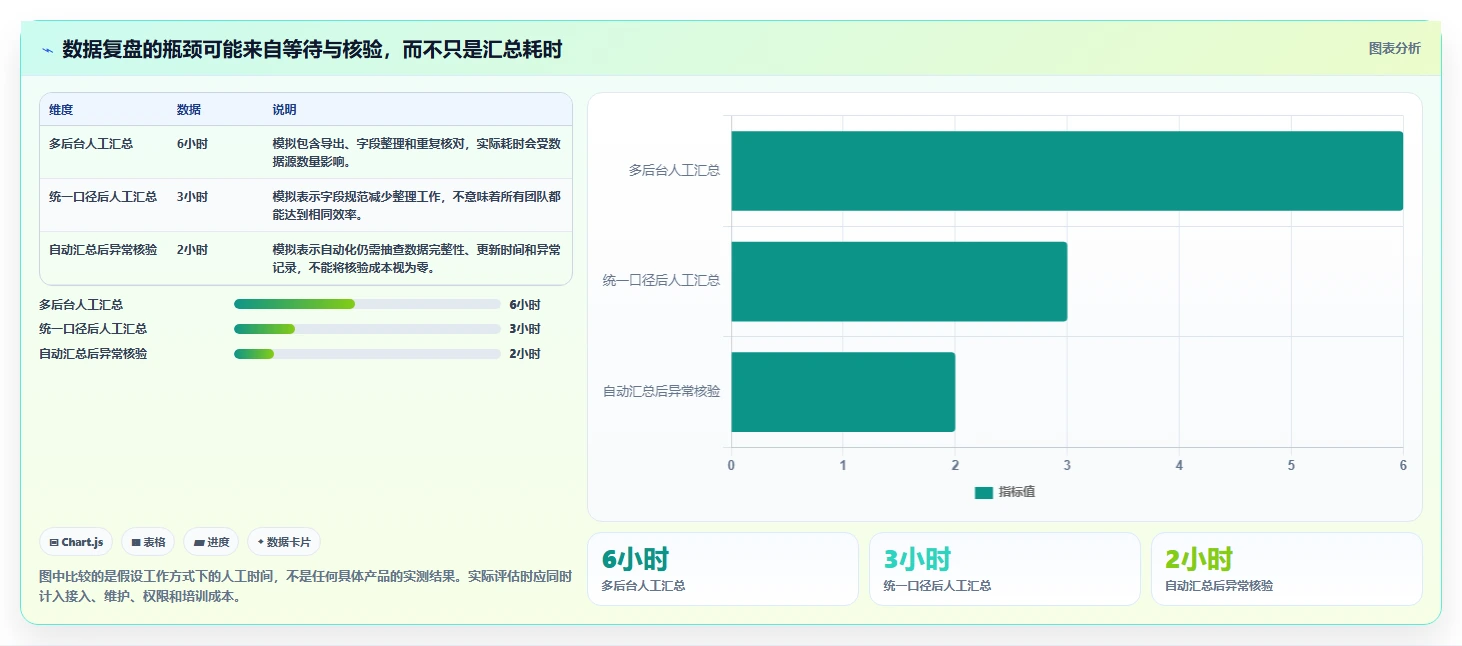Click x-axis tick value 0
This screenshot has width=1462, height=646.
point(731,466)
